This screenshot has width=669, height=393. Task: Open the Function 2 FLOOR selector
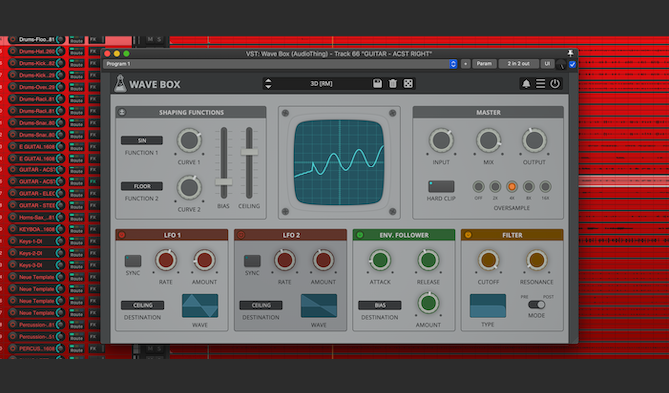pos(142,186)
